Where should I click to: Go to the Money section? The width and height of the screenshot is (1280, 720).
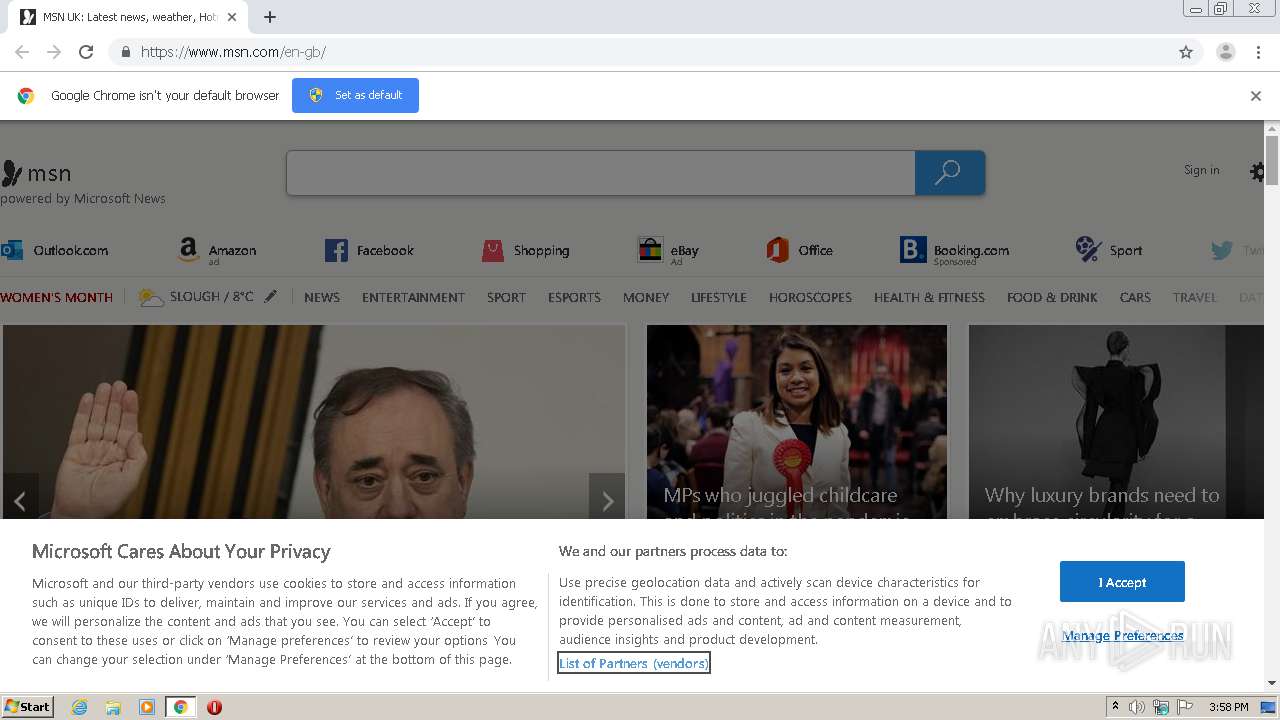(x=646, y=297)
